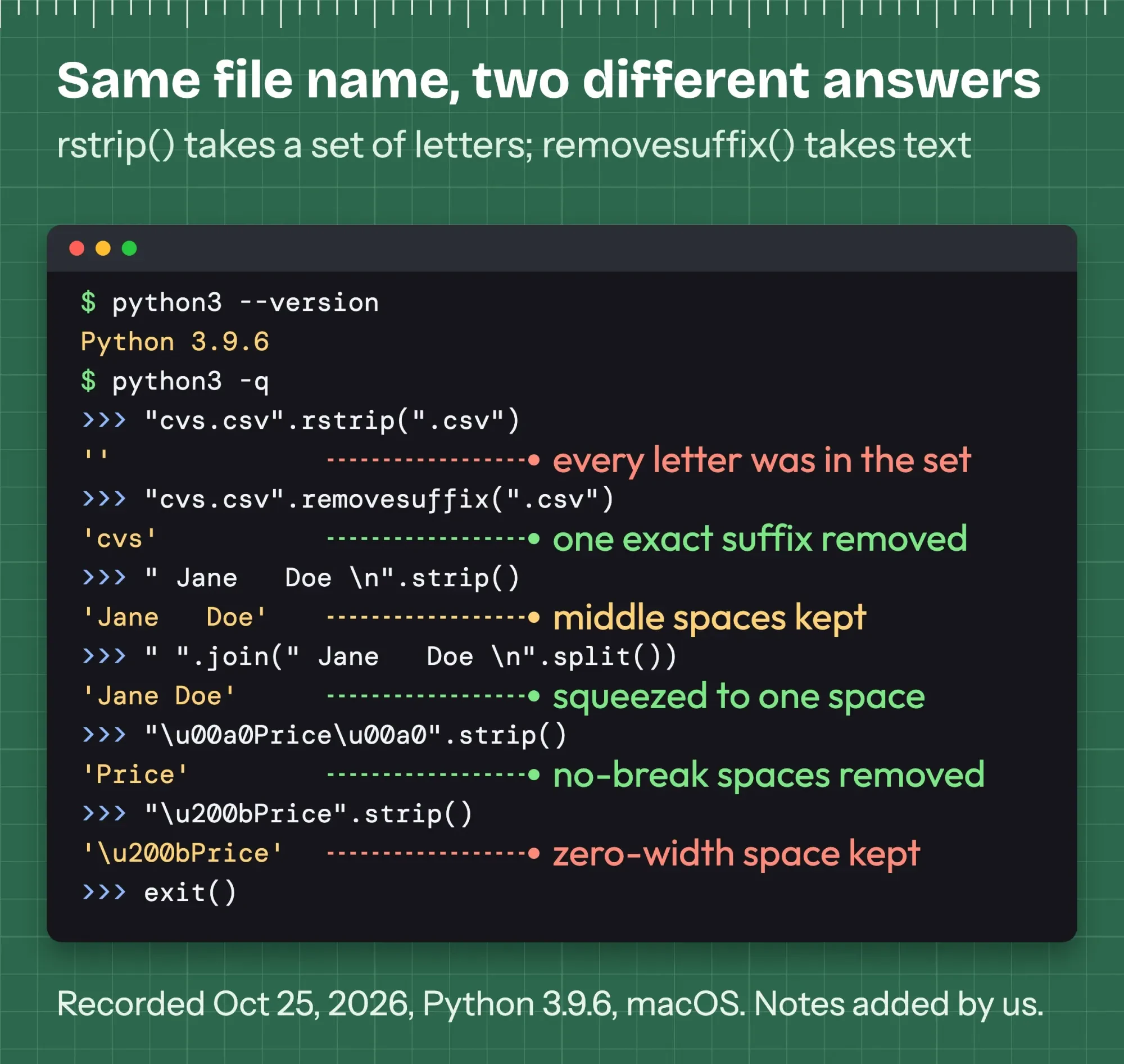1124x1064 pixels.
Task: Select the 'cvs' output string
Action: click(120, 539)
